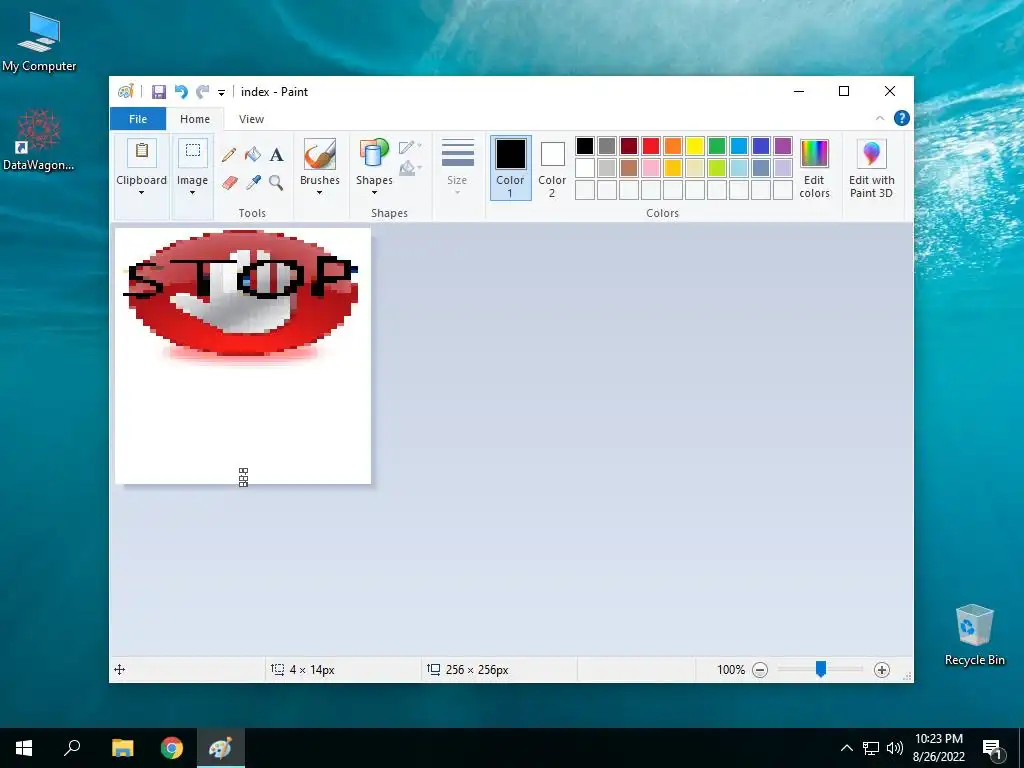
Task: Expand the Image dropdown arrow
Action: (193, 193)
